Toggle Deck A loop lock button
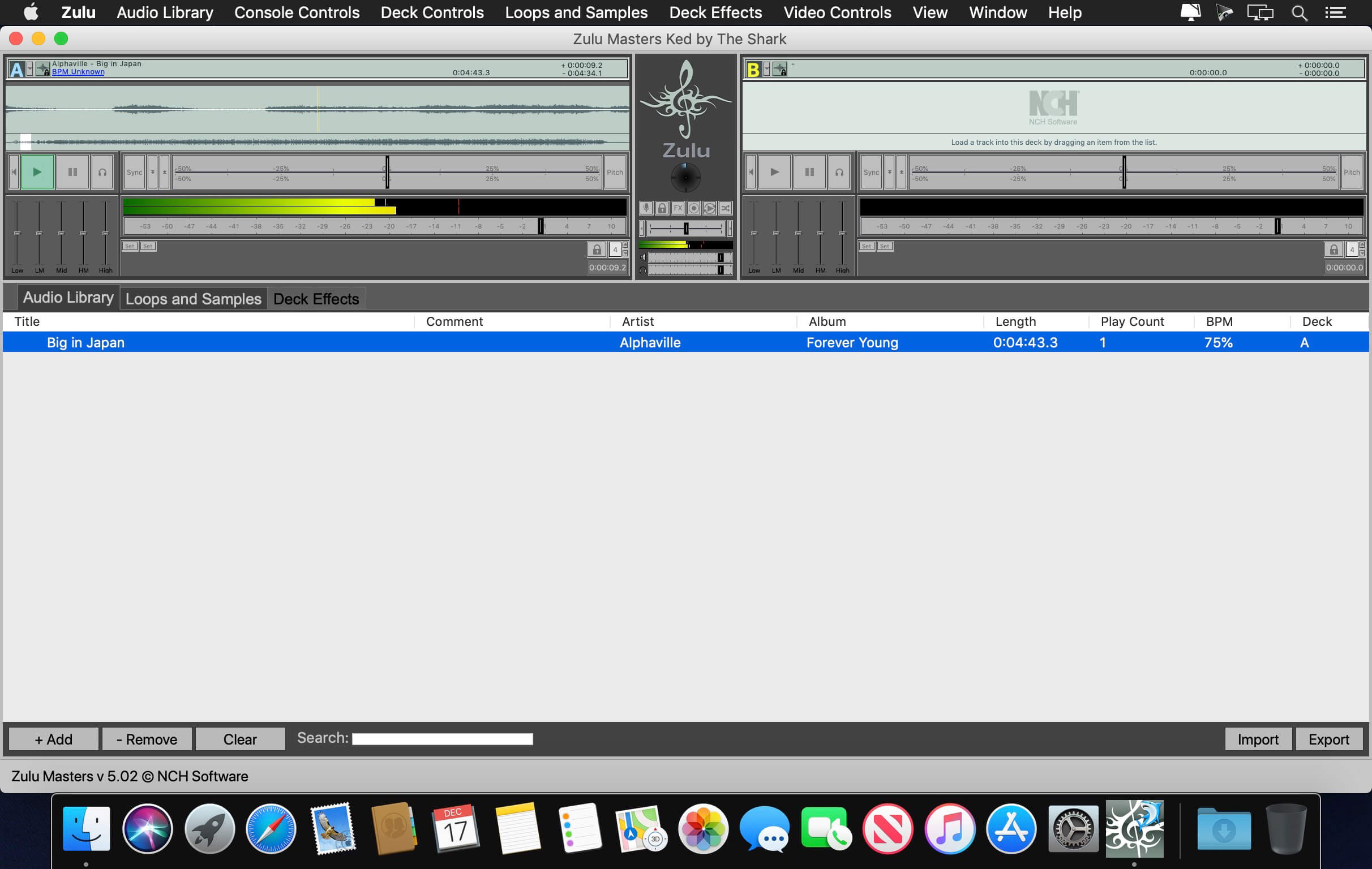 click(x=597, y=249)
